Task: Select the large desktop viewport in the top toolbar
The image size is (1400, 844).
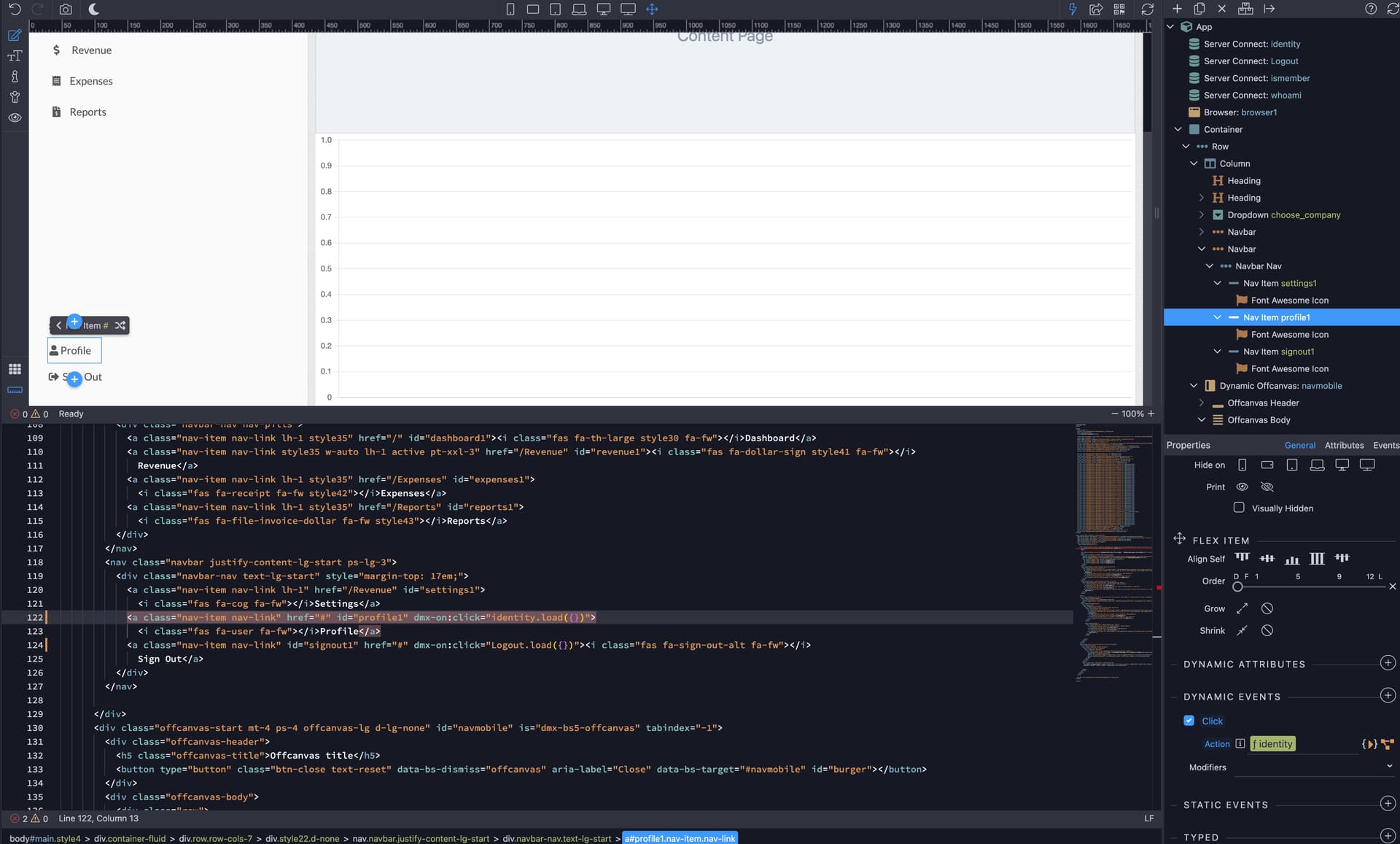Action: point(628,9)
